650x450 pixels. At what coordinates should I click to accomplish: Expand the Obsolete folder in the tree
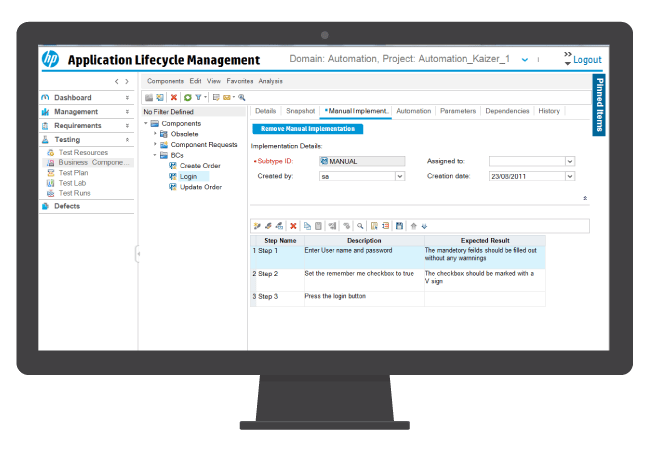coord(155,133)
